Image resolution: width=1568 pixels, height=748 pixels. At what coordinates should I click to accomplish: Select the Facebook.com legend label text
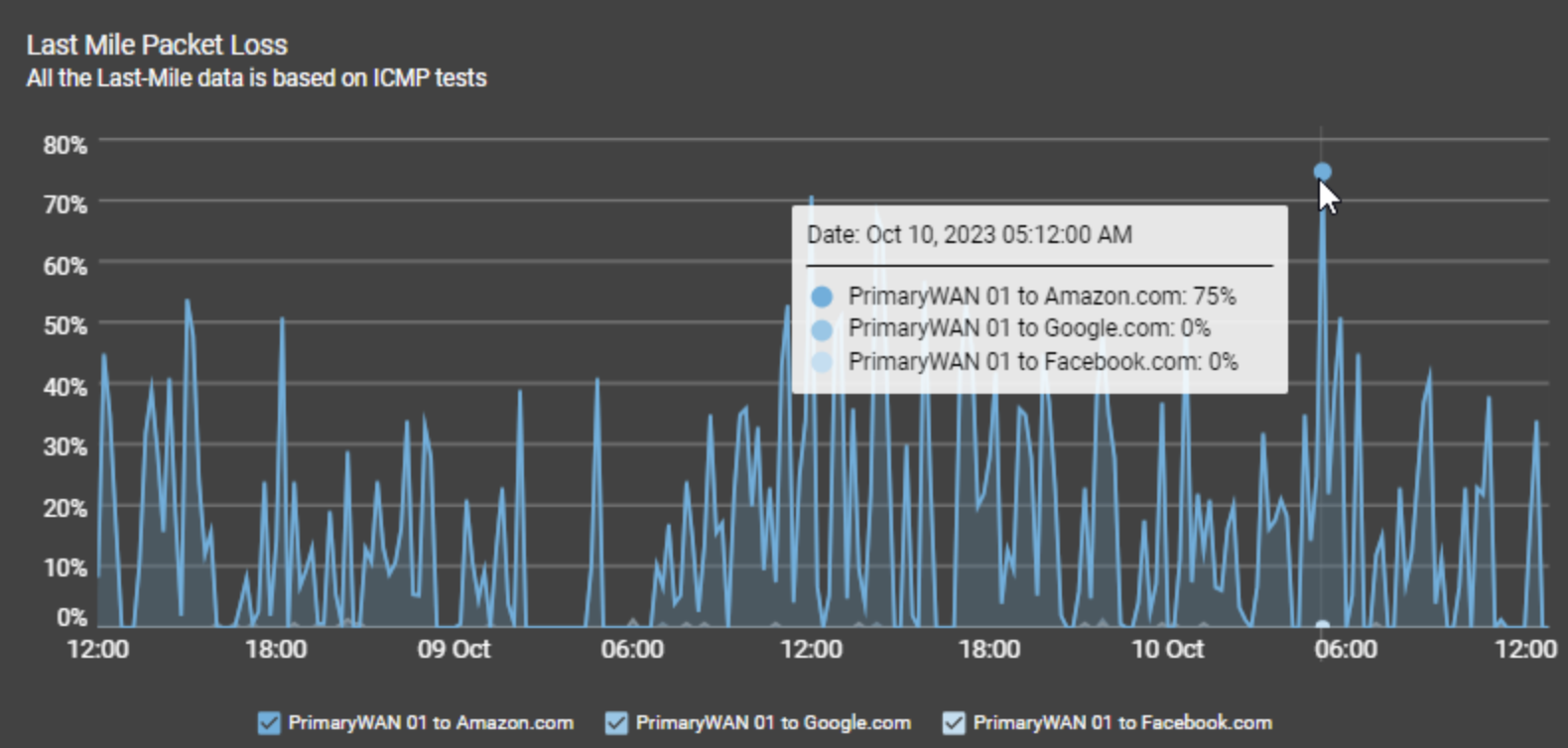[x=1122, y=723]
